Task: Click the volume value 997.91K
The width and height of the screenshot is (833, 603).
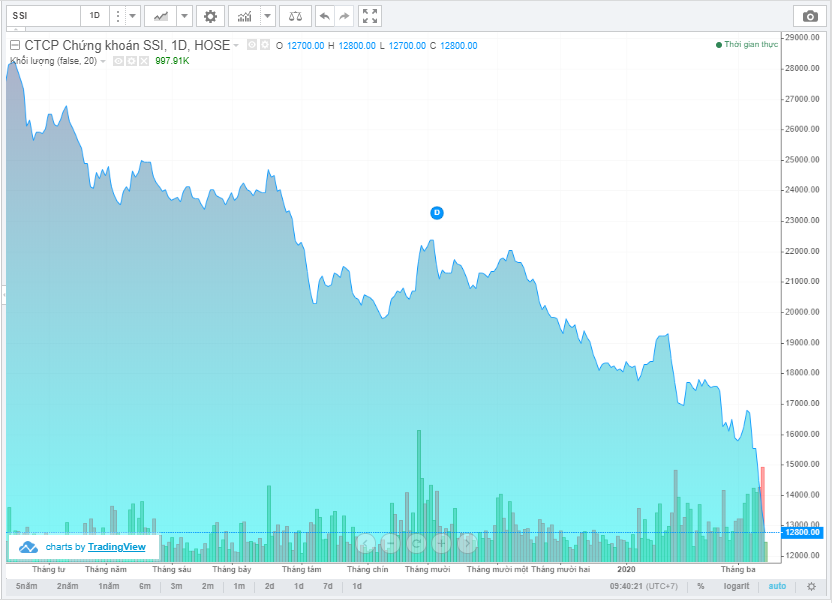Action: (172, 61)
